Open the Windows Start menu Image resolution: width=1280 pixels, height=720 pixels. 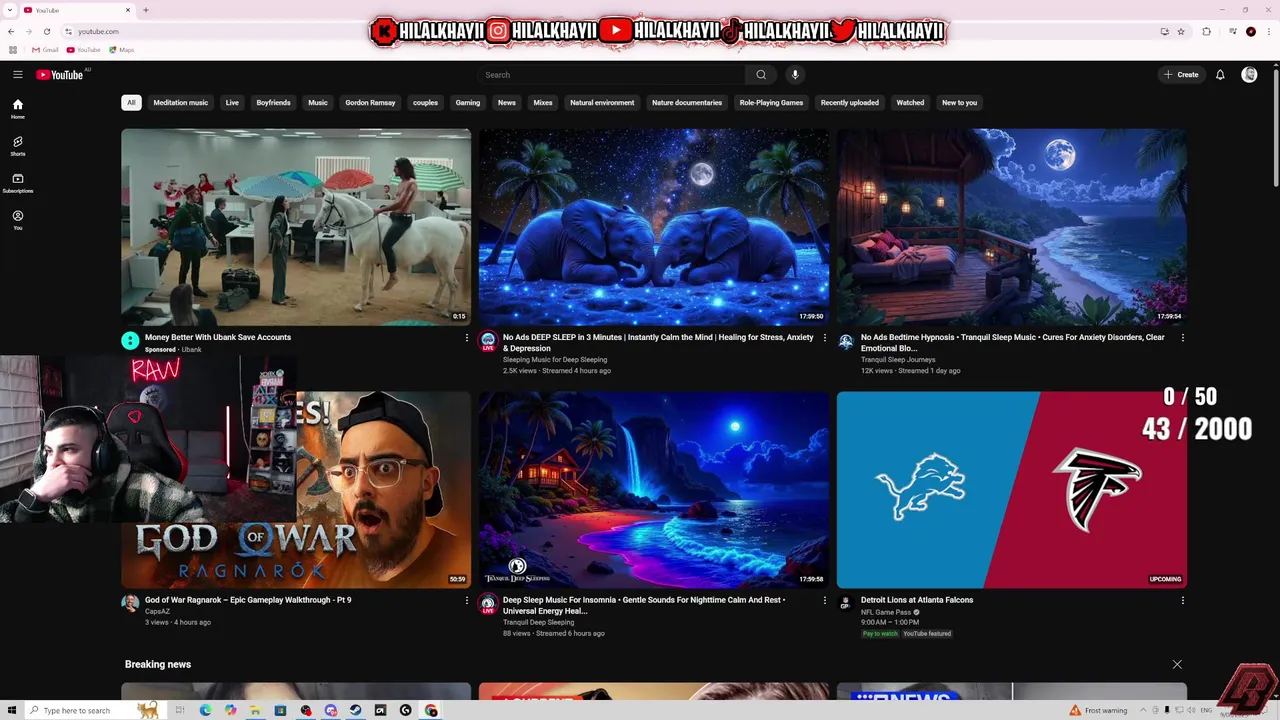point(12,710)
